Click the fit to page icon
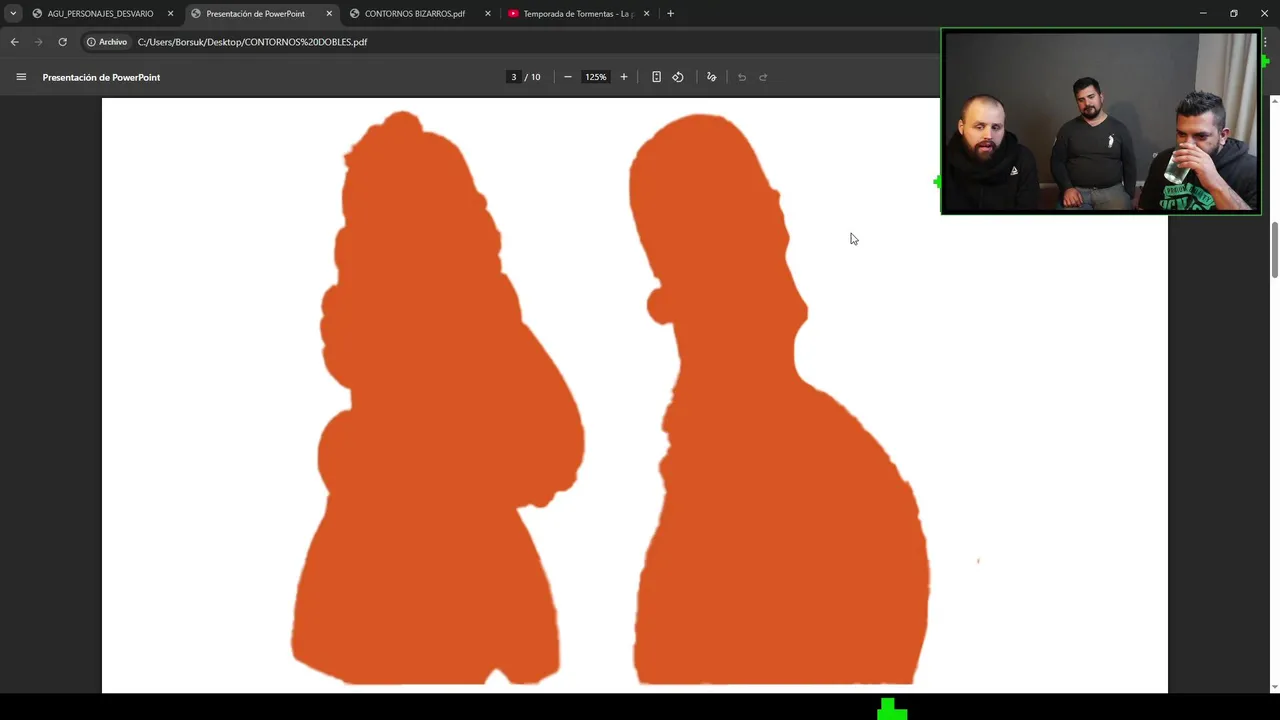The width and height of the screenshot is (1280, 720). click(x=656, y=77)
